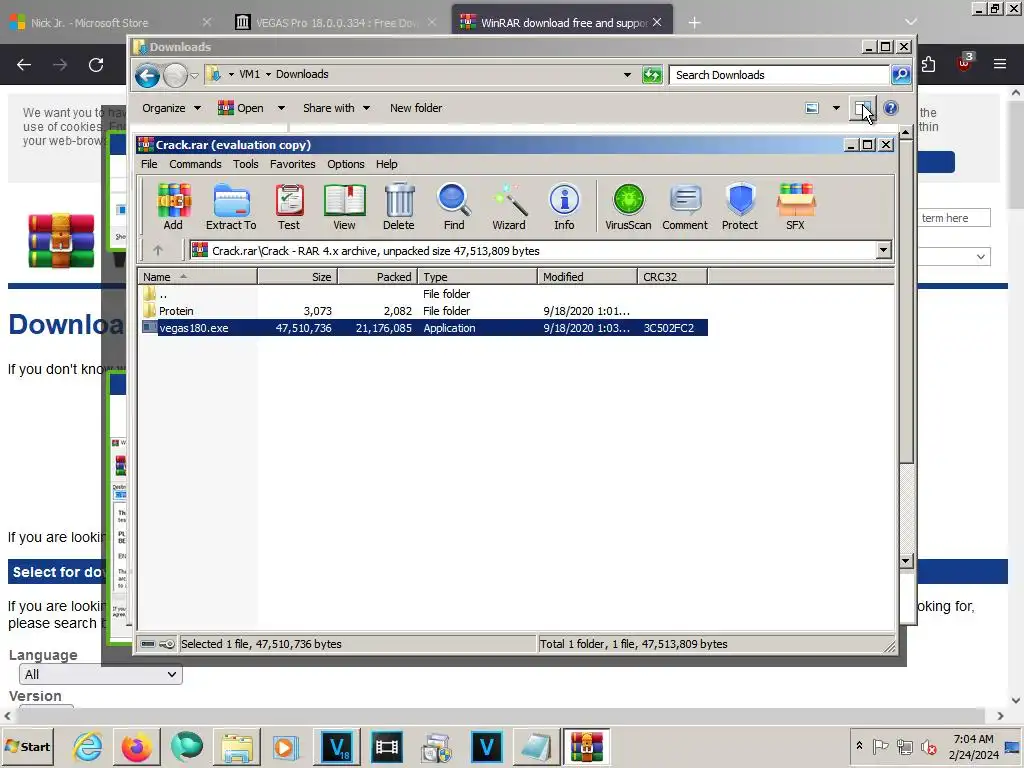Go up one level in WinRAR
The width and height of the screenshot is (1024, 768).
[158, 250]
